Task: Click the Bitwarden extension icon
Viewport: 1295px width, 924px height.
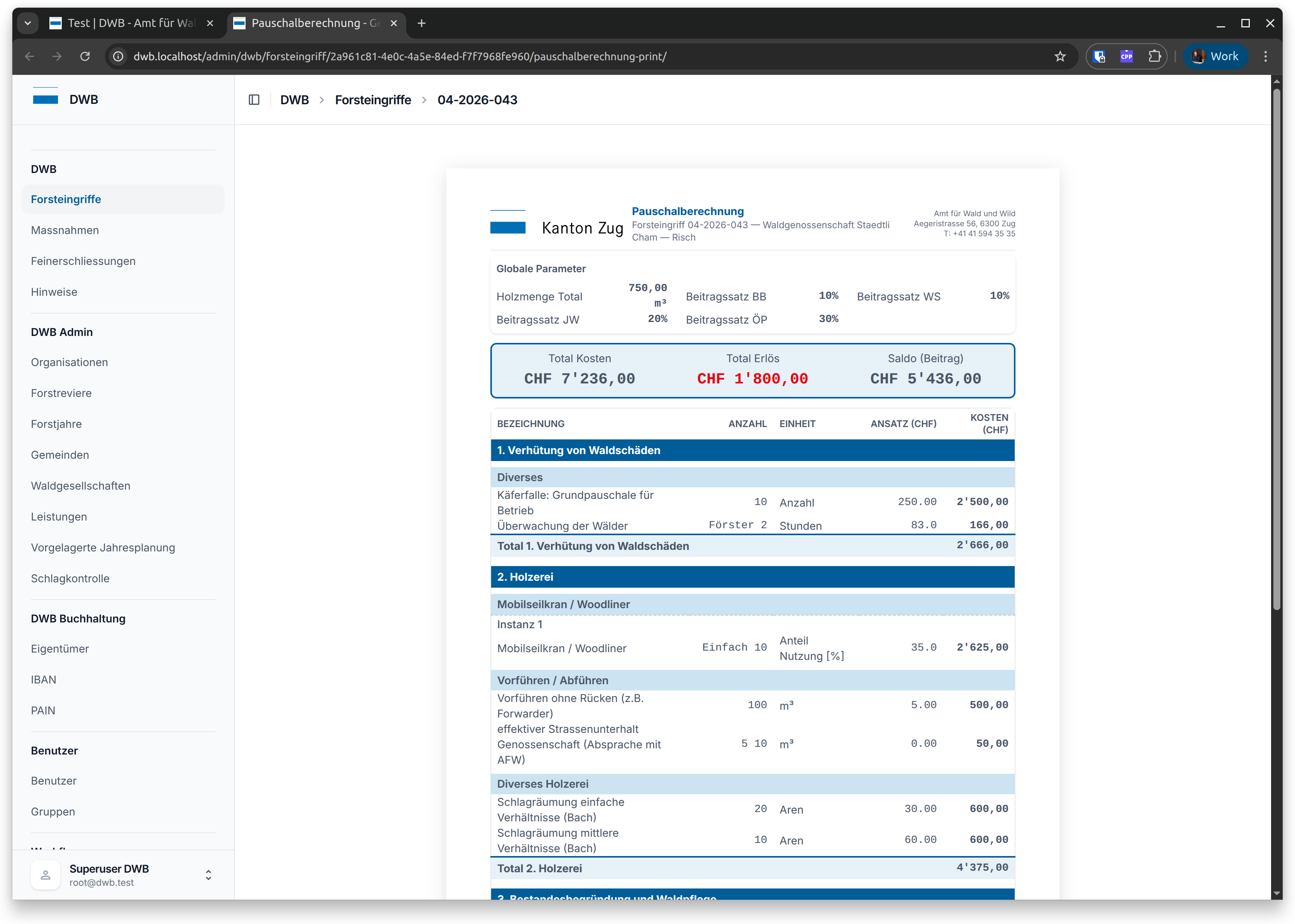Action: pos(1099,56)
